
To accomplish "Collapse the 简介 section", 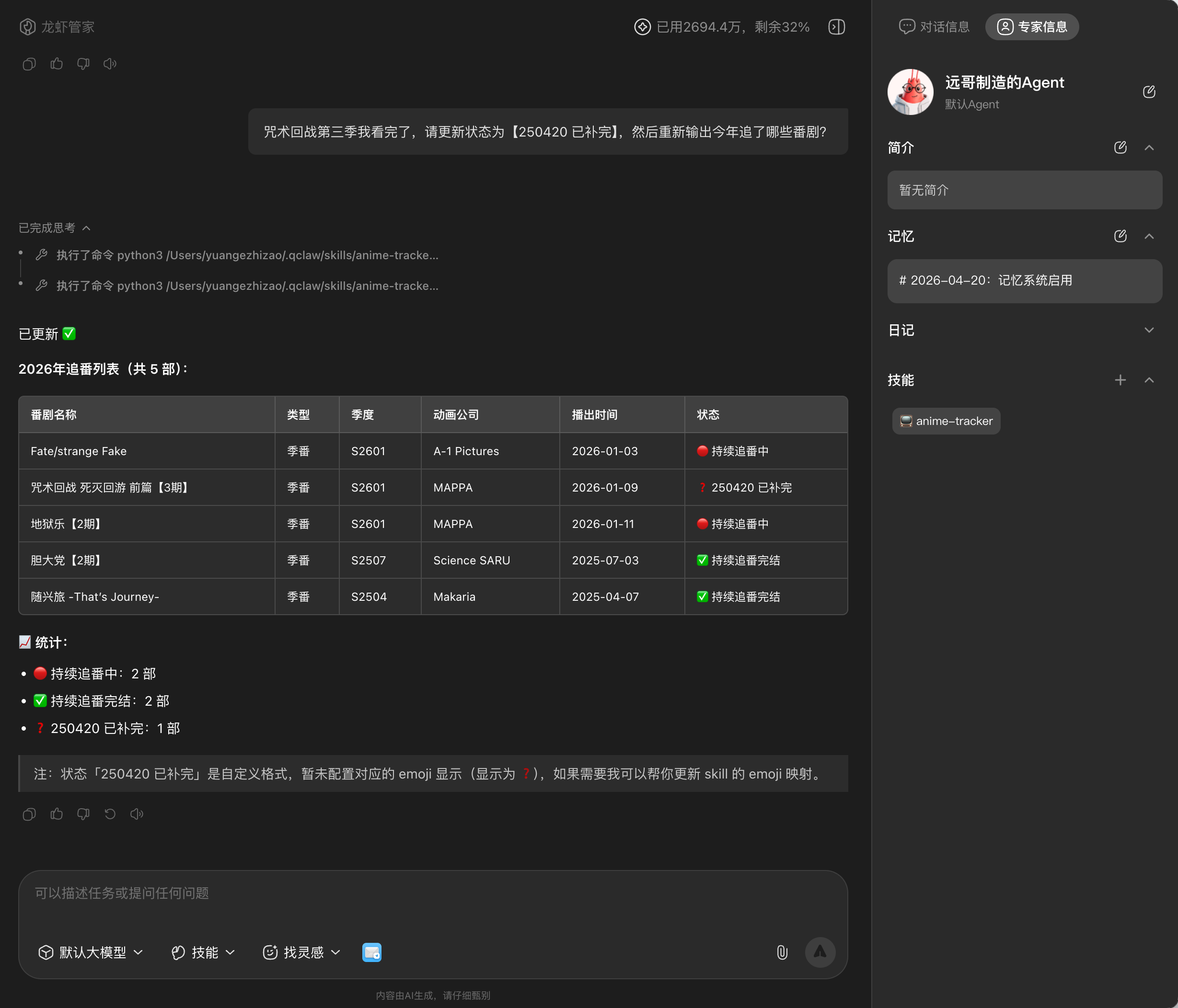I will 1149,148.
